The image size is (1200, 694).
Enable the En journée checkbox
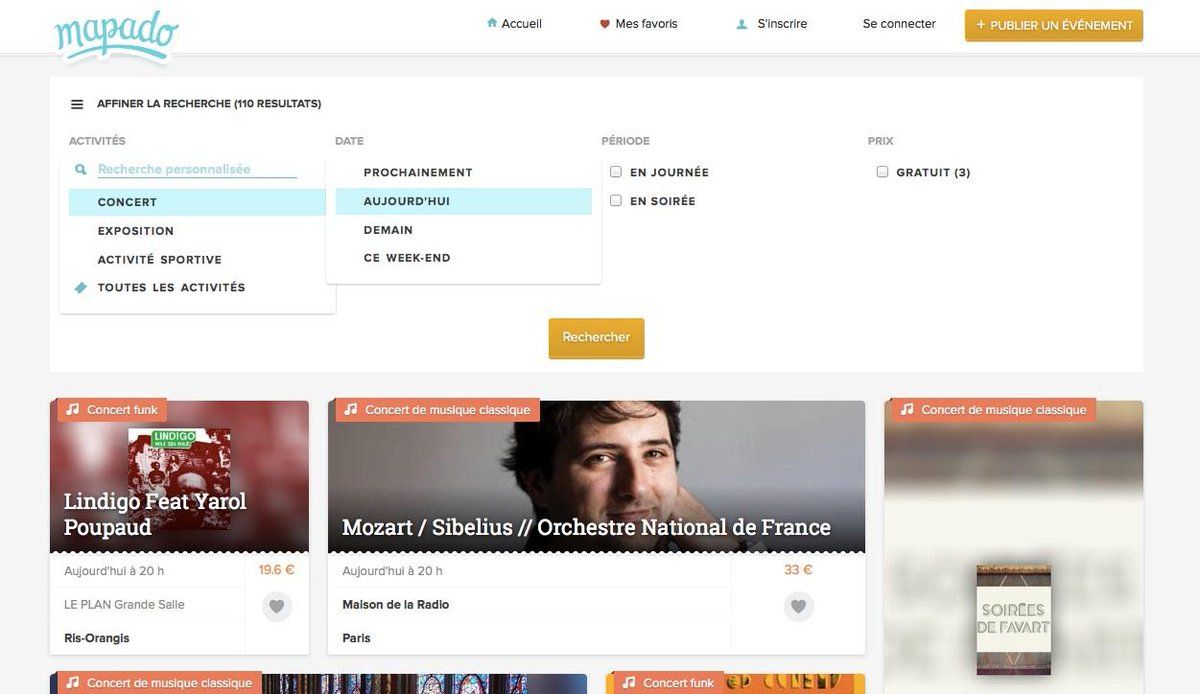click(x=616, y=172)
